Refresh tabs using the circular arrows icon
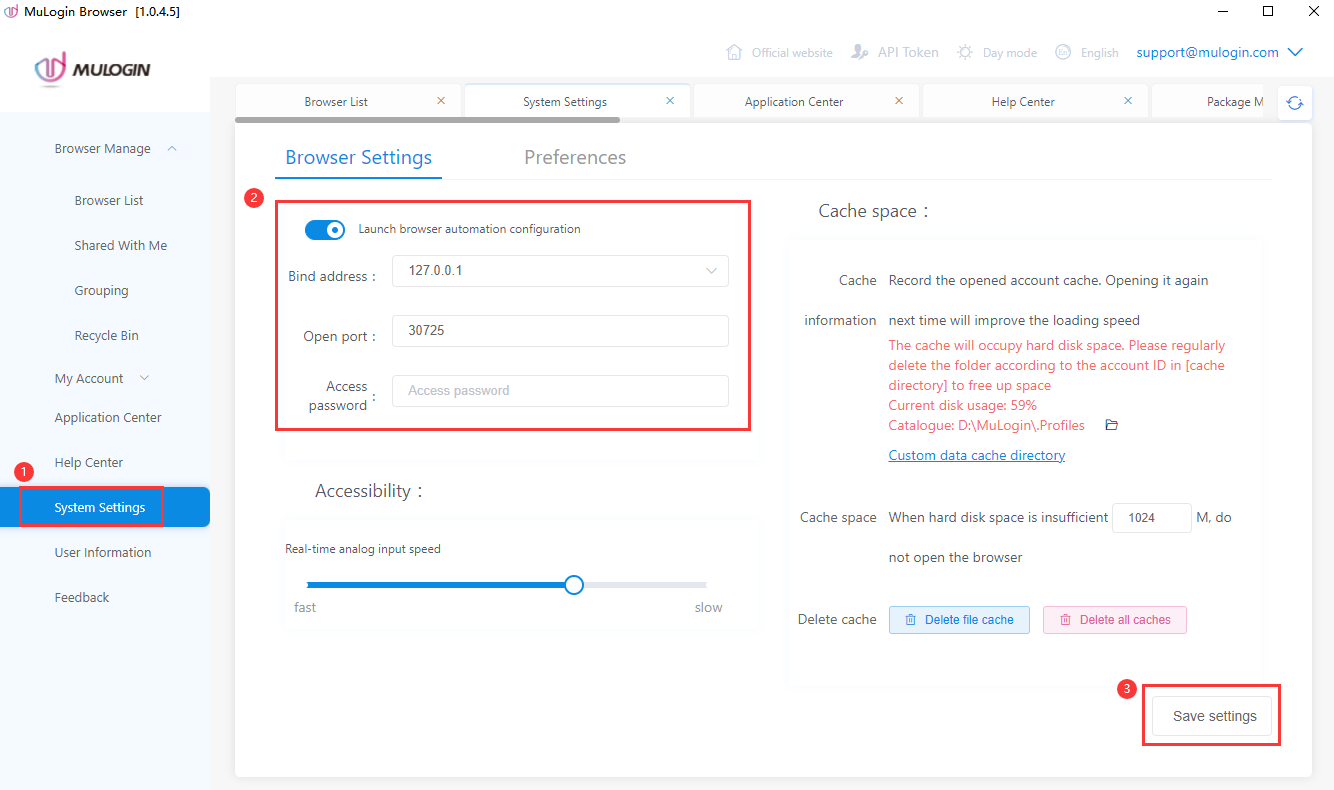 tap(1295, 102)
